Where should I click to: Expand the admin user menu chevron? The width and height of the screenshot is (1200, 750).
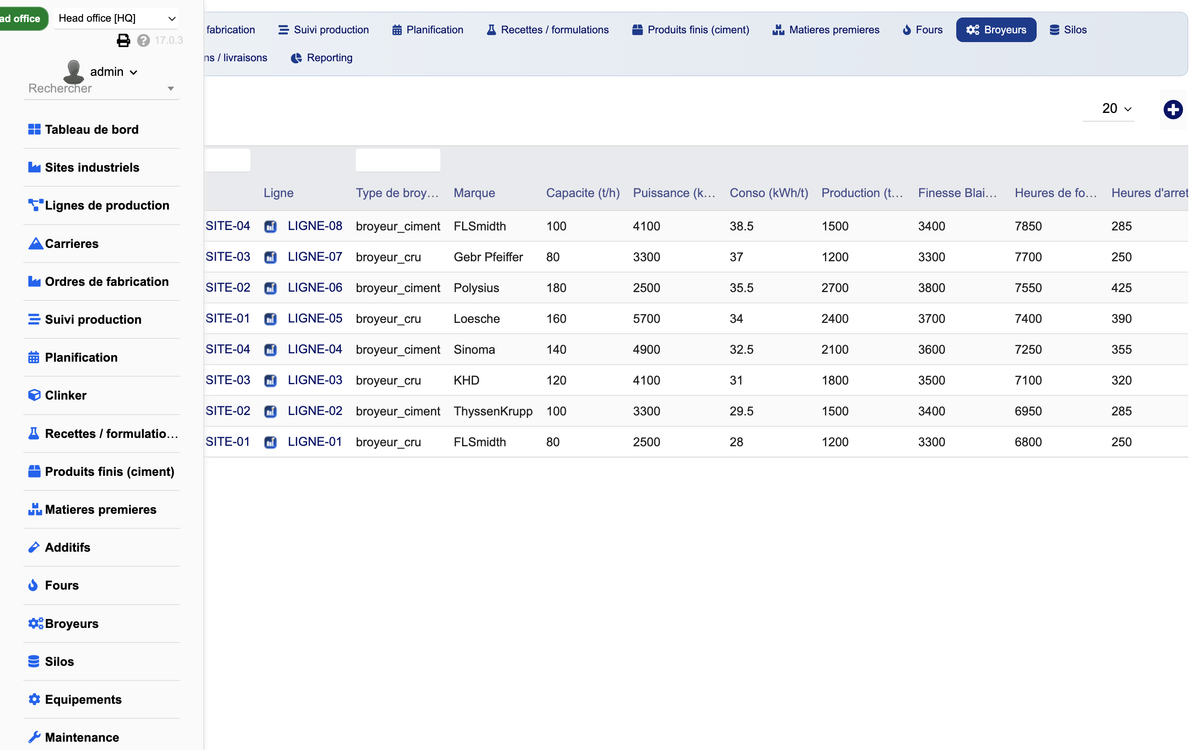pyautogui.click(x=134, y=72)
